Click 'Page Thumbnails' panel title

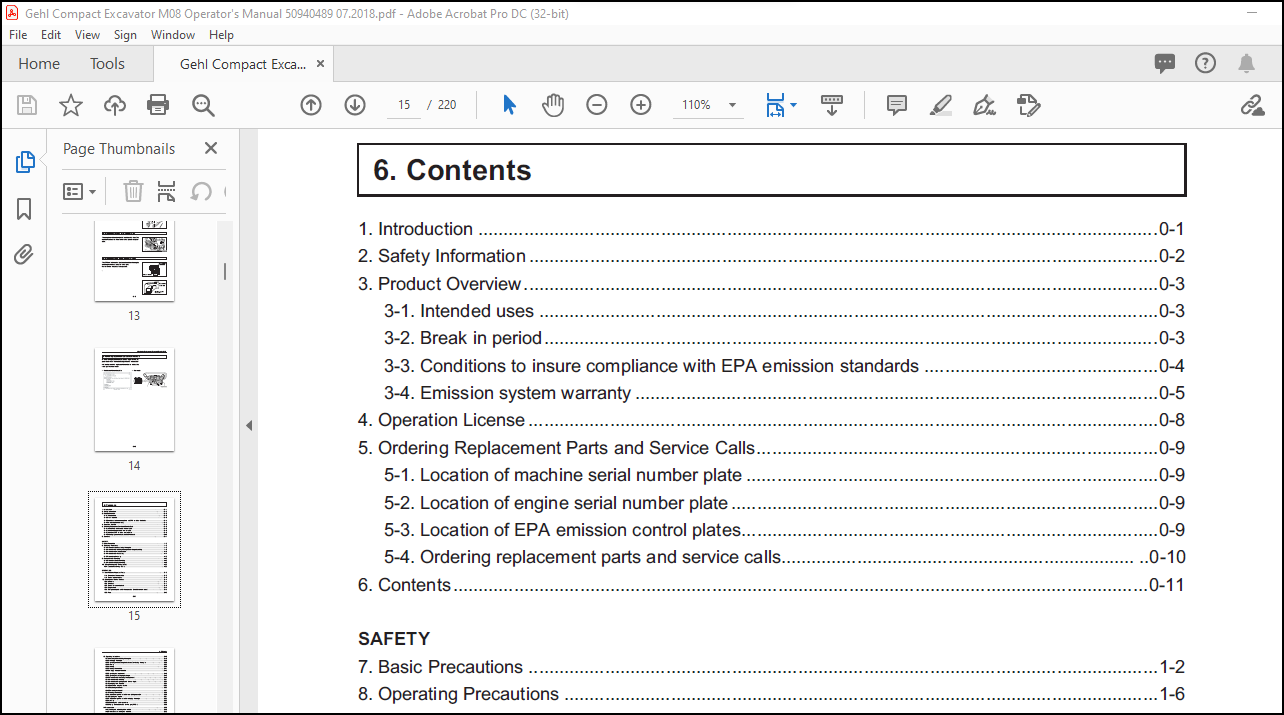click(119, 148)
